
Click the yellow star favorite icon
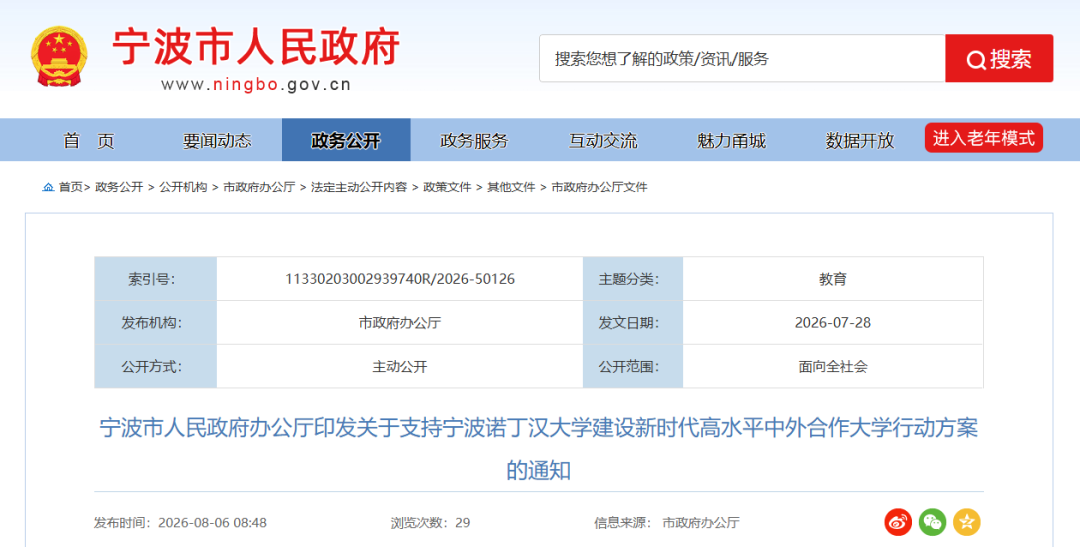[966, 522]
